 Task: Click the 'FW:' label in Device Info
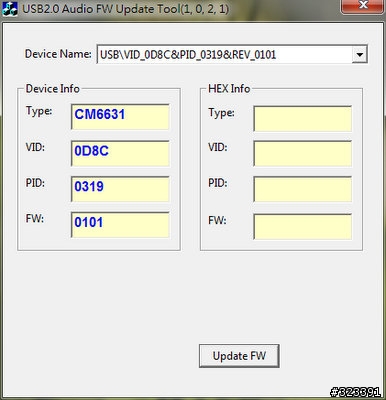35,219
